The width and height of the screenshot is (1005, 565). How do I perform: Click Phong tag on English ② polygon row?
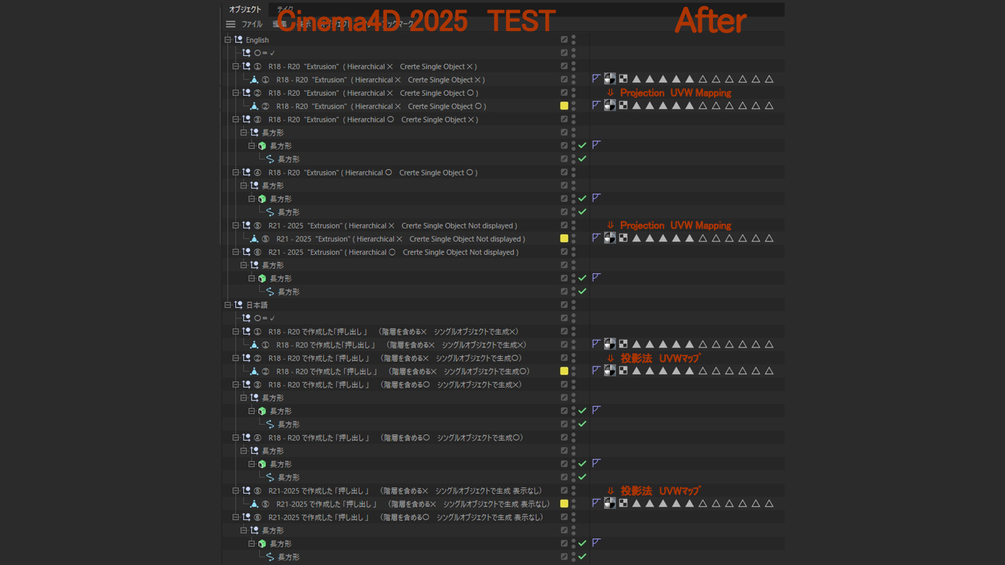[597, 105]
